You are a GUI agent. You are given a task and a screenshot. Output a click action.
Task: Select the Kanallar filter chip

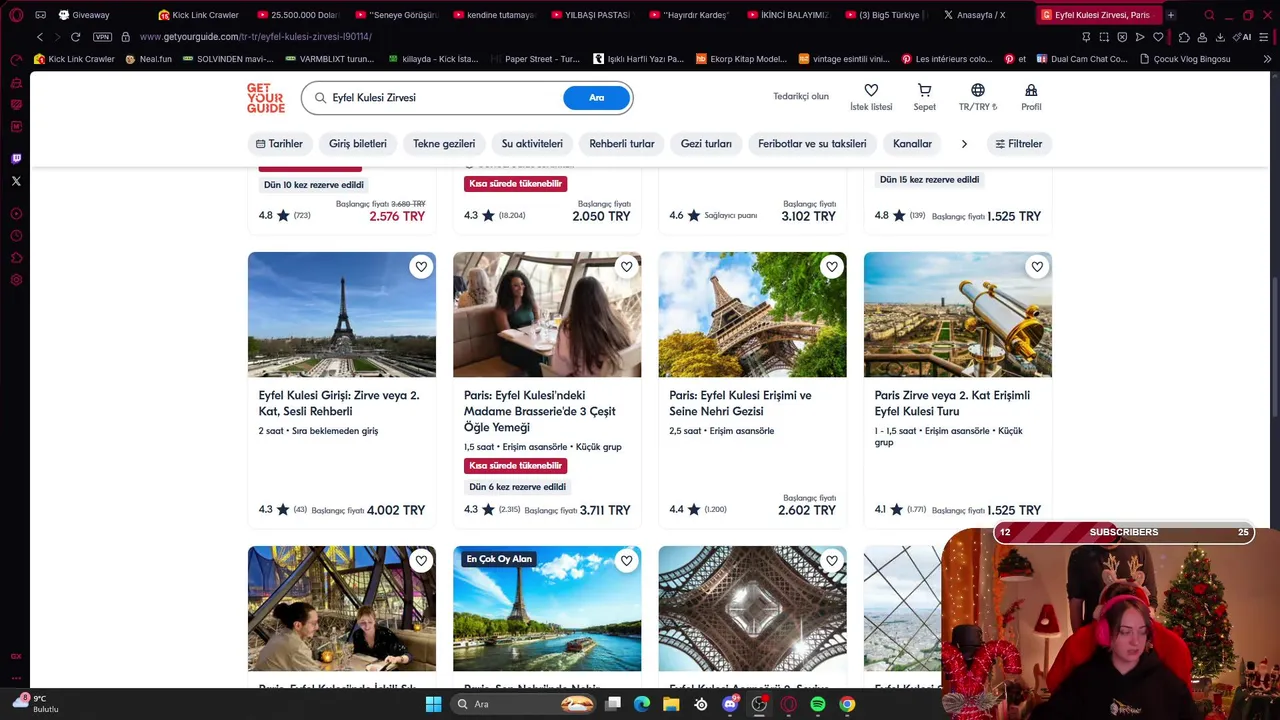coord(912,144)
